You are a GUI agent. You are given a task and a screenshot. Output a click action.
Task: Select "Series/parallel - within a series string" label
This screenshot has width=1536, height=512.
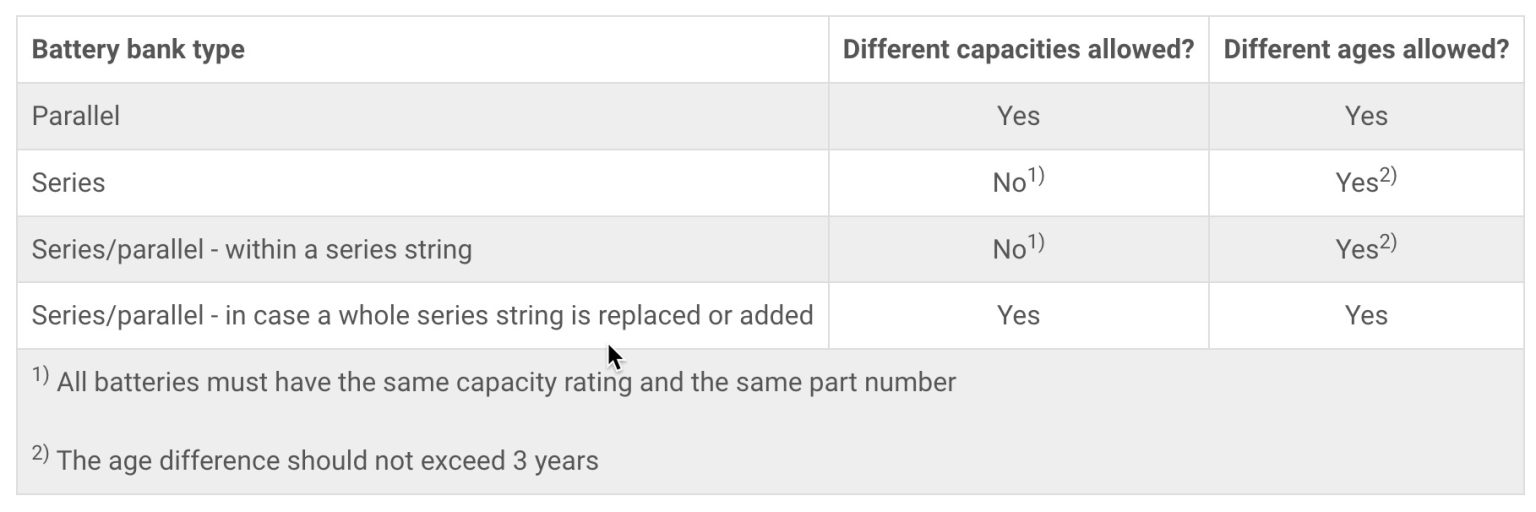point(251,249)
